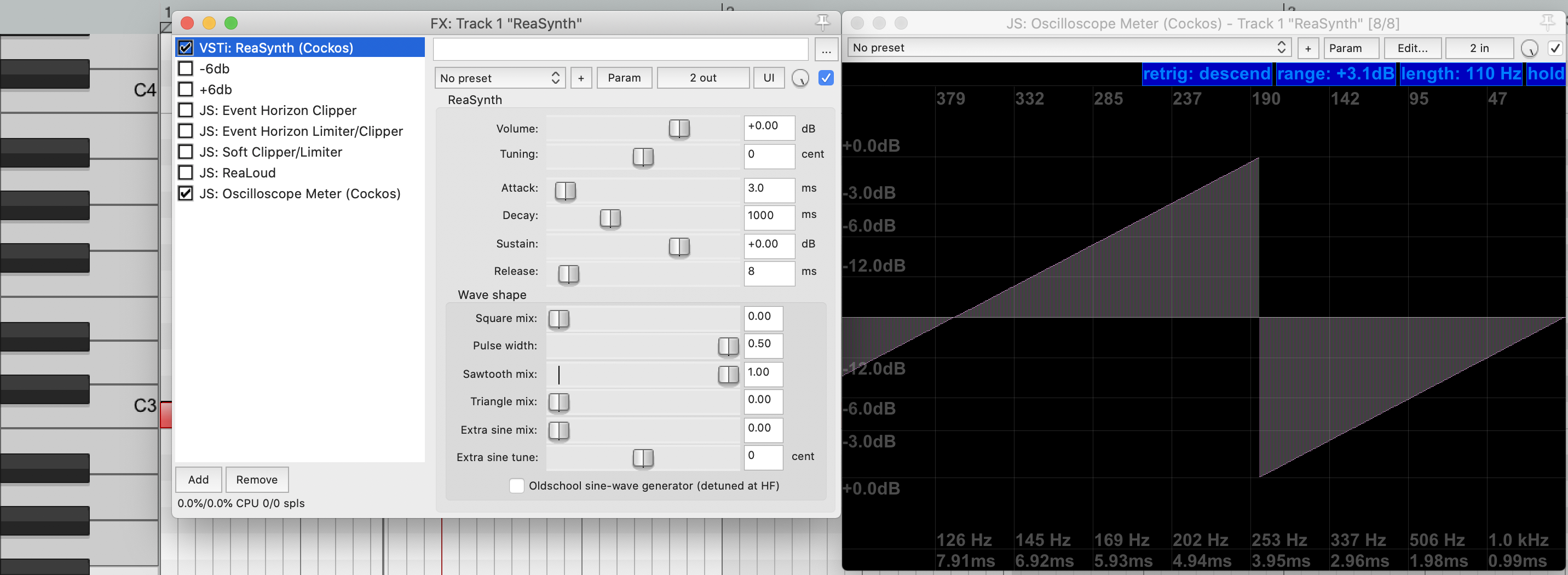The width and height of the screenshot is (1568, 575).
Task: Open the Param menu for ReaSynth
Action: [624, 78]
